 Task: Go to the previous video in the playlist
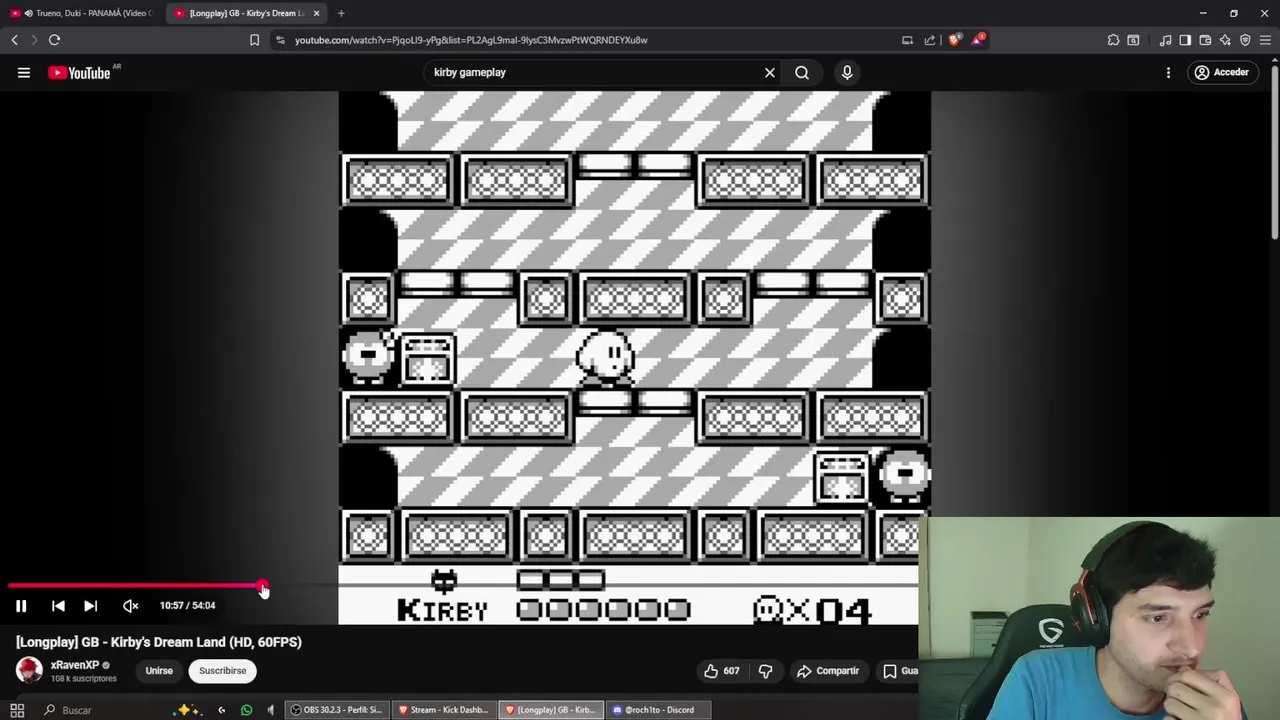click(x=58, y=606)
